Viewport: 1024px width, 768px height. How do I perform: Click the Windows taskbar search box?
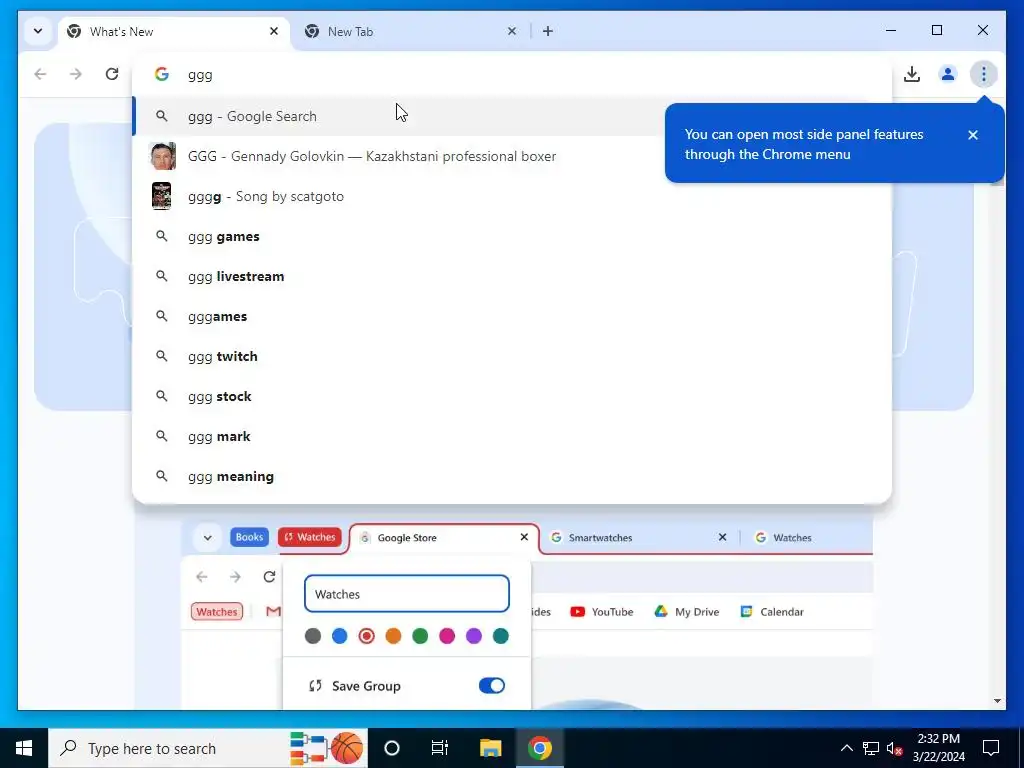(208, 748)
